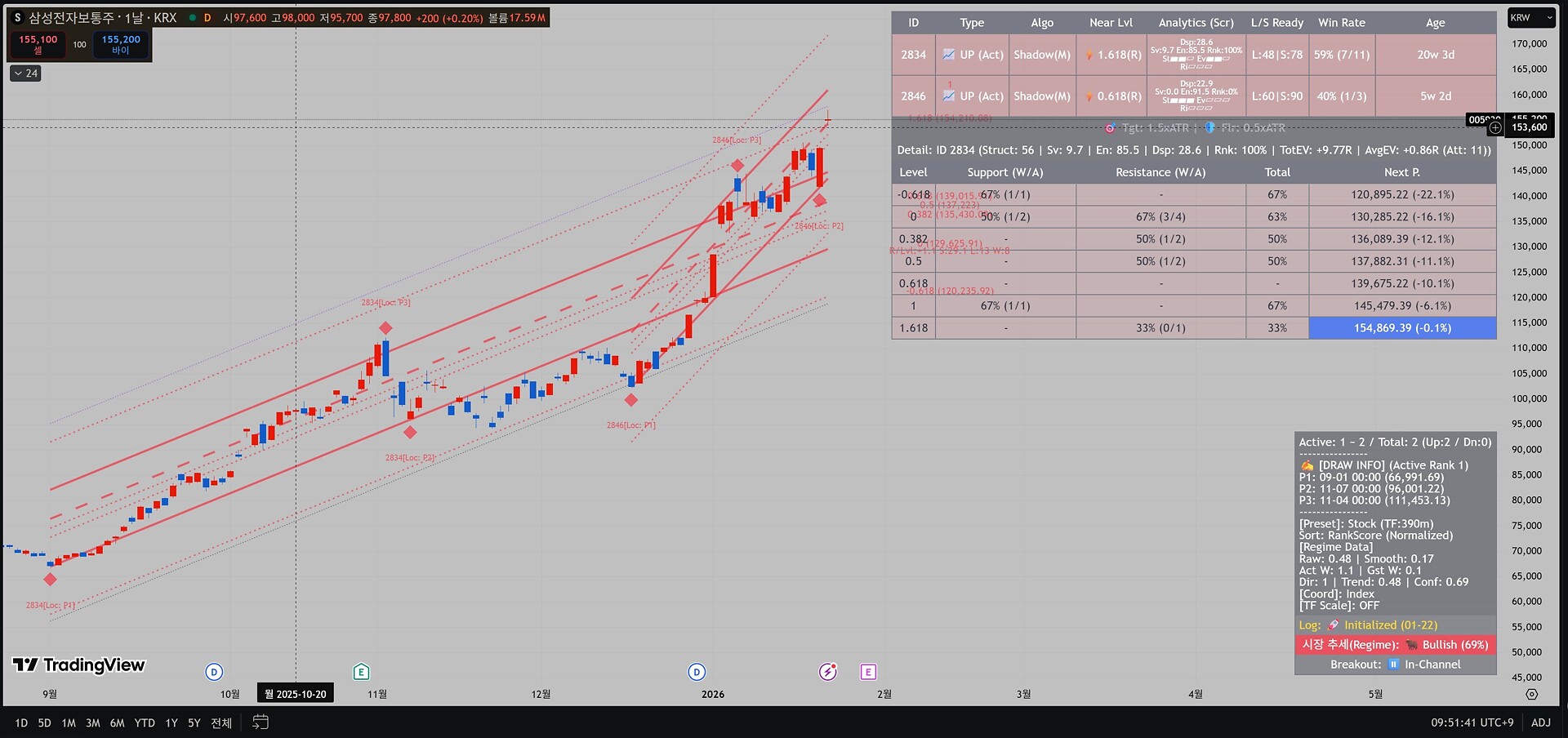Click the 155,200 바이 buy button
The image size is (1568, 738).
click(x=121, y=44)
